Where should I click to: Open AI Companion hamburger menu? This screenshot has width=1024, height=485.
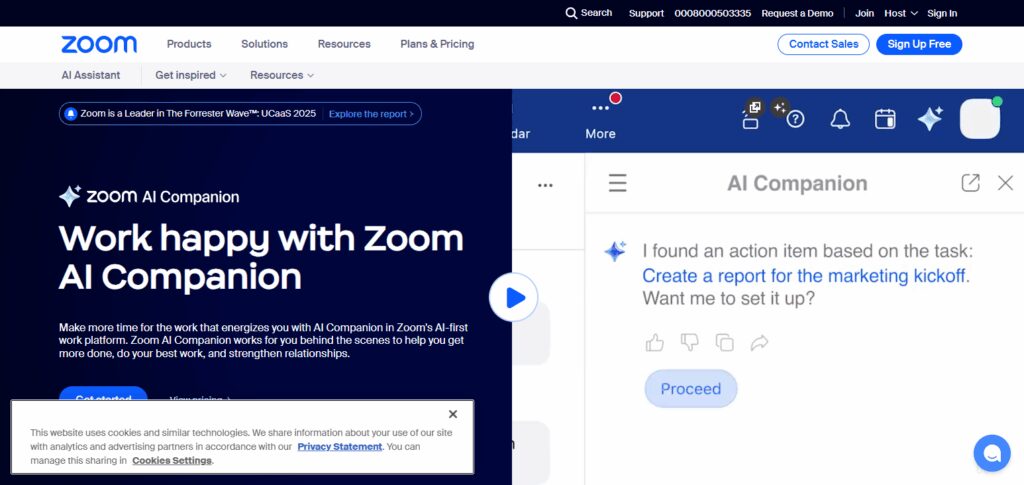coord(617,183)
